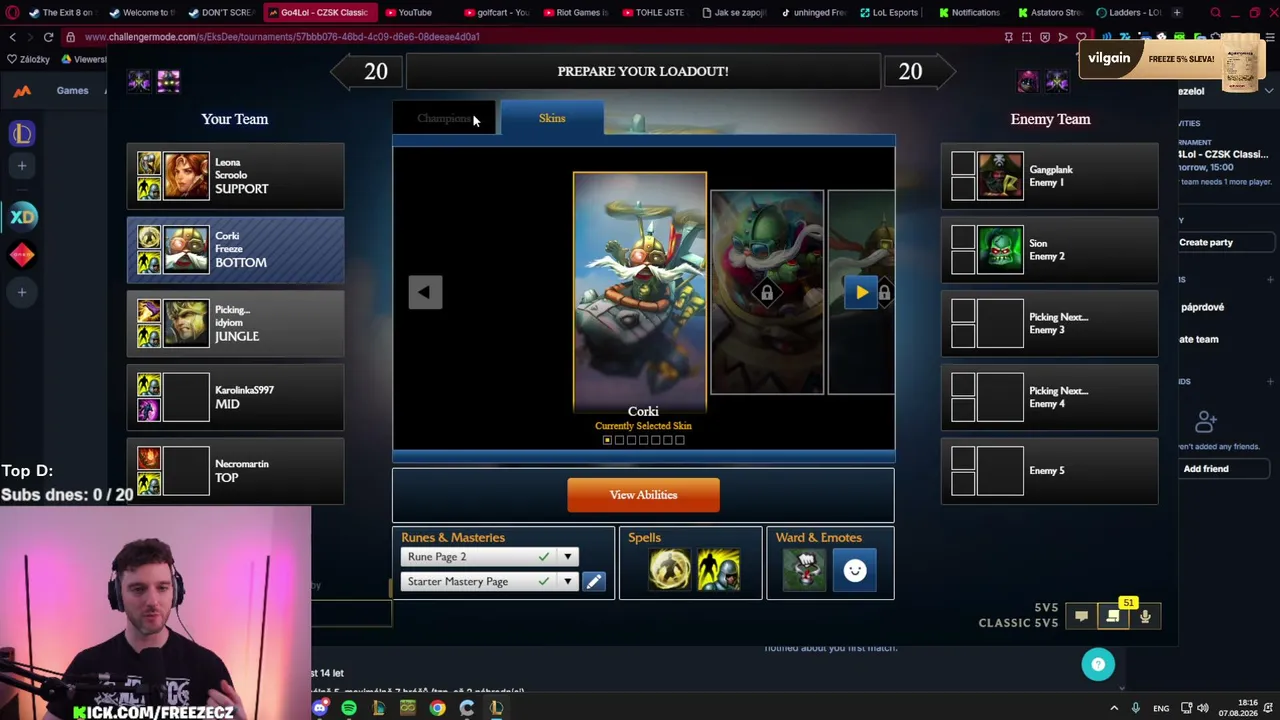The width and height of the screenshot is (1280, 720).
Task: Select the ward skin icon
Action: tap(804, 570)
